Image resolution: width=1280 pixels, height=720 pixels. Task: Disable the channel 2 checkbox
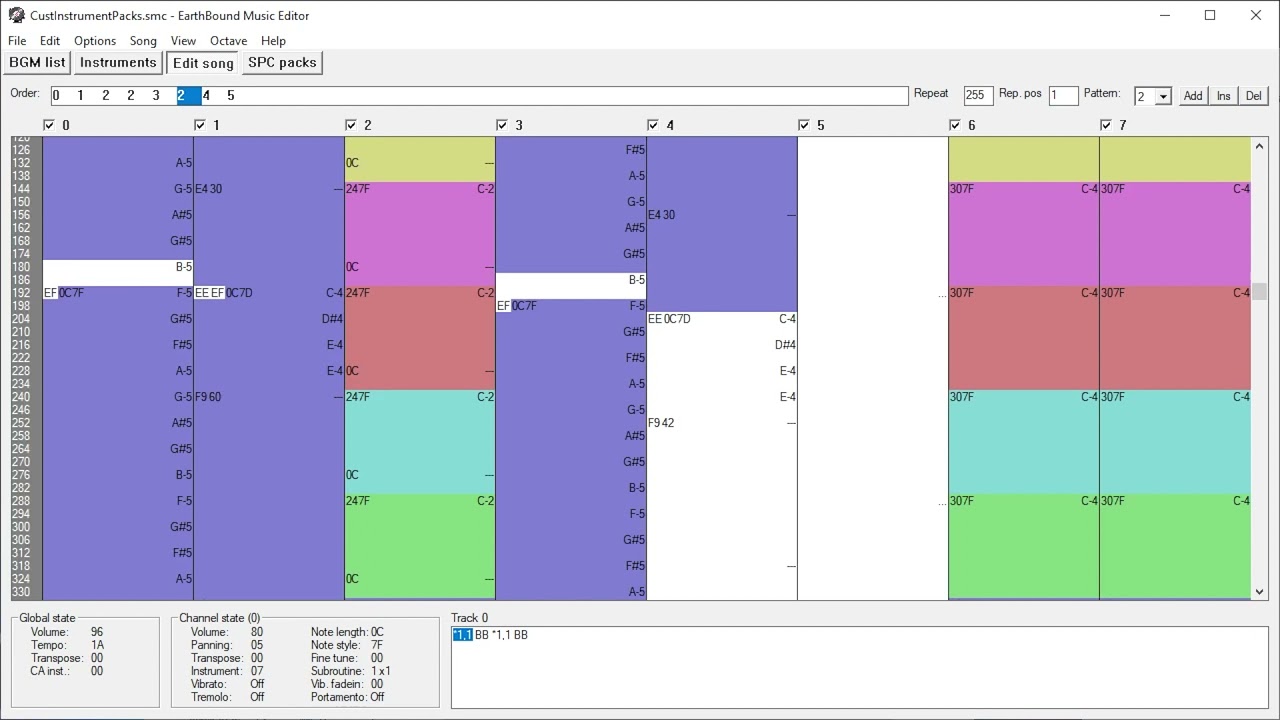click(x=351, y=125)
